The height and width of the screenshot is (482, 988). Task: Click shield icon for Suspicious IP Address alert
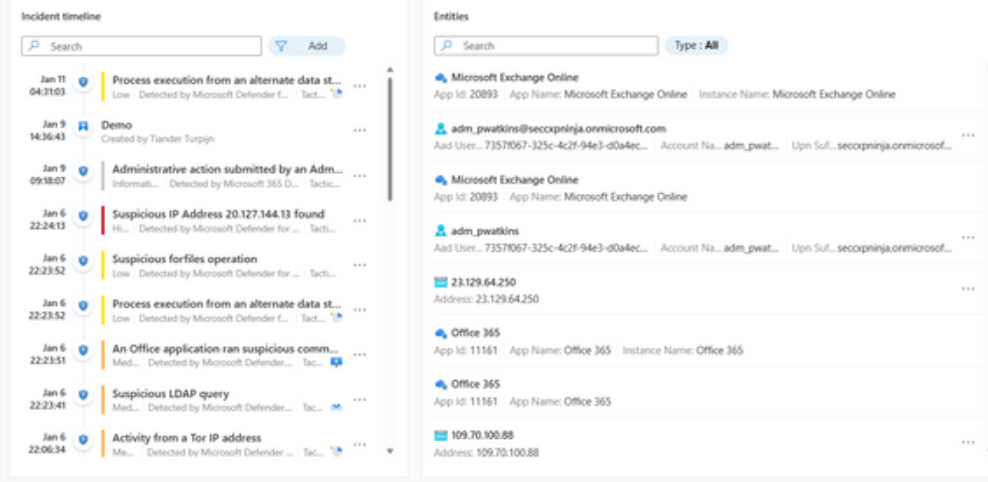click(x=84, y=214)
